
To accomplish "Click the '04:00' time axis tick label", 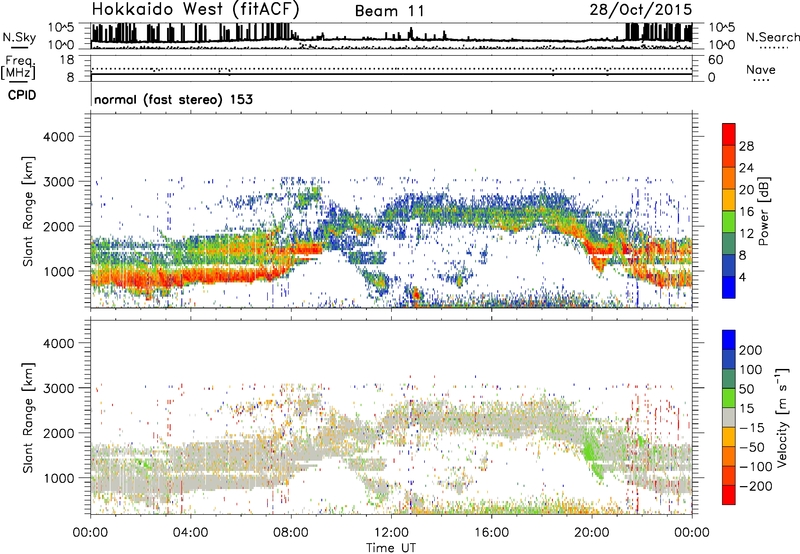I will 191,533.
